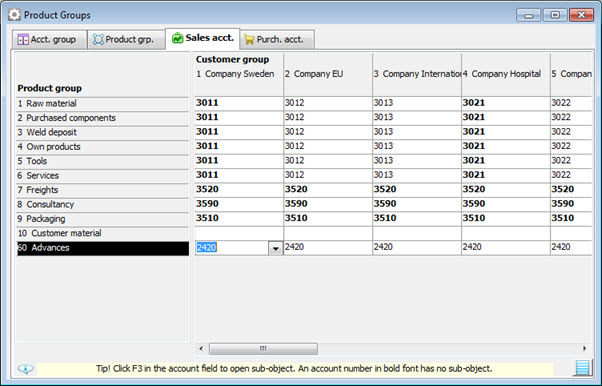Click the horizontal scrollbar thumb
602x386 pixels.
(263, 349)
